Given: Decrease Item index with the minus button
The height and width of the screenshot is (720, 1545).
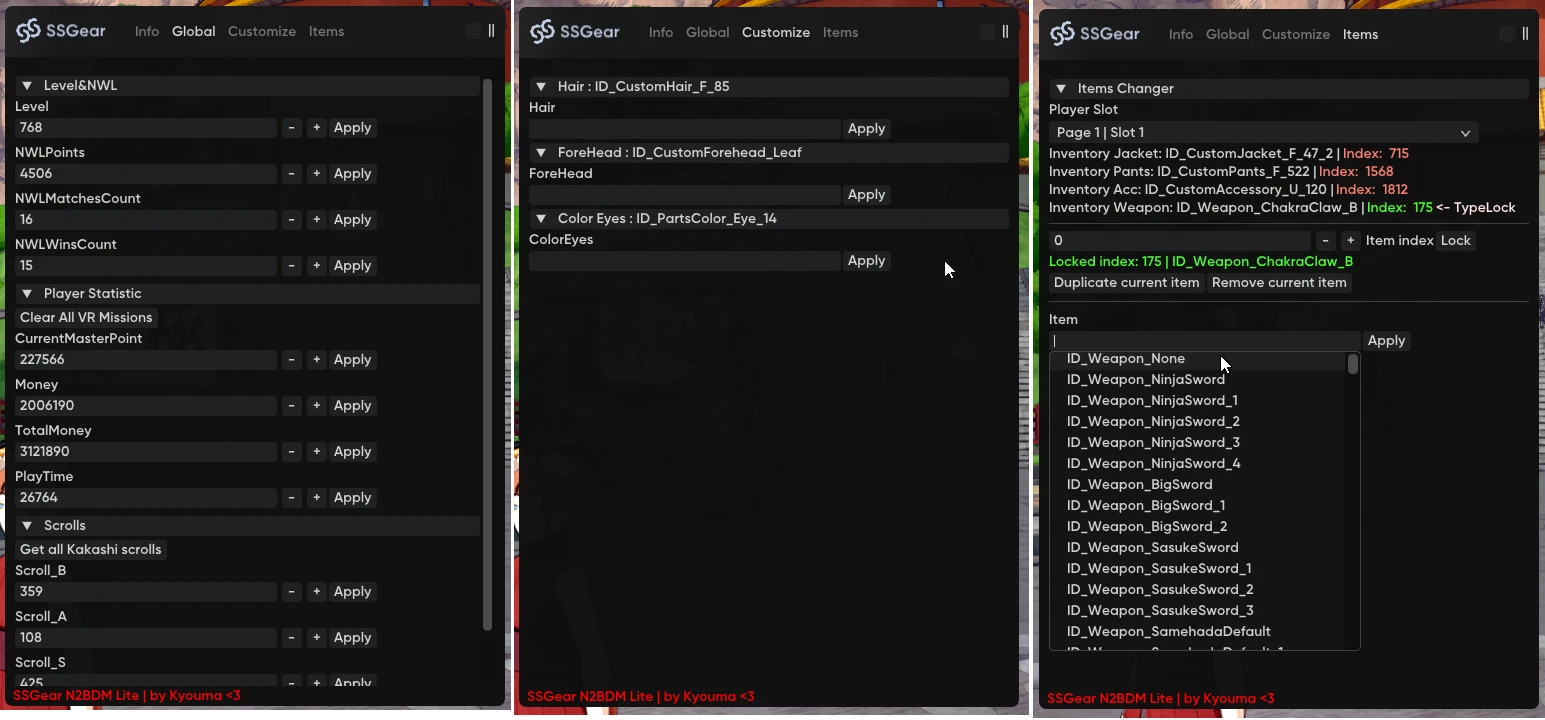Looking at the screenshot, I should coord(1325,241).
